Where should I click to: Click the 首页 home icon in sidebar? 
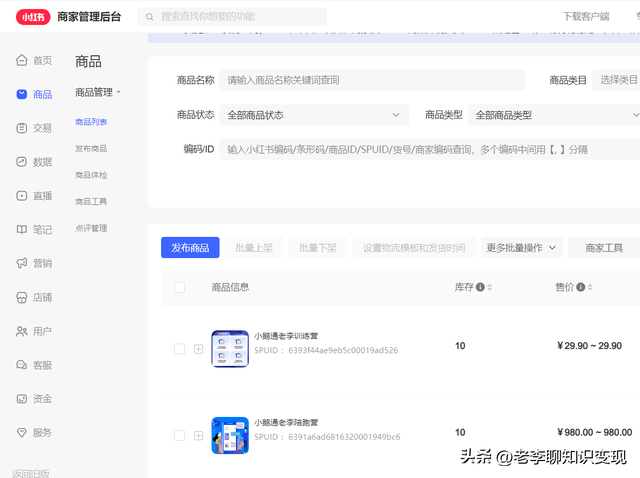(x=22, y=60)
